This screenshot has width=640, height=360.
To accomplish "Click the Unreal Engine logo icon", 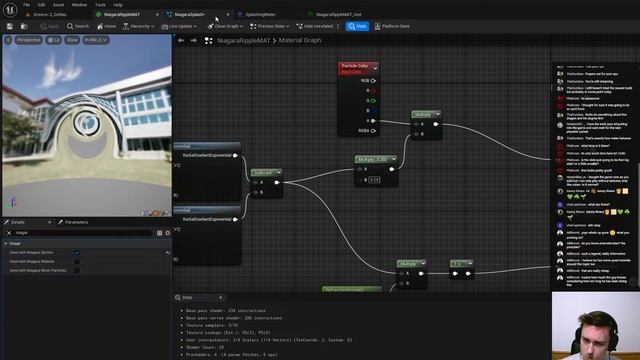I will tap(10, 9).
